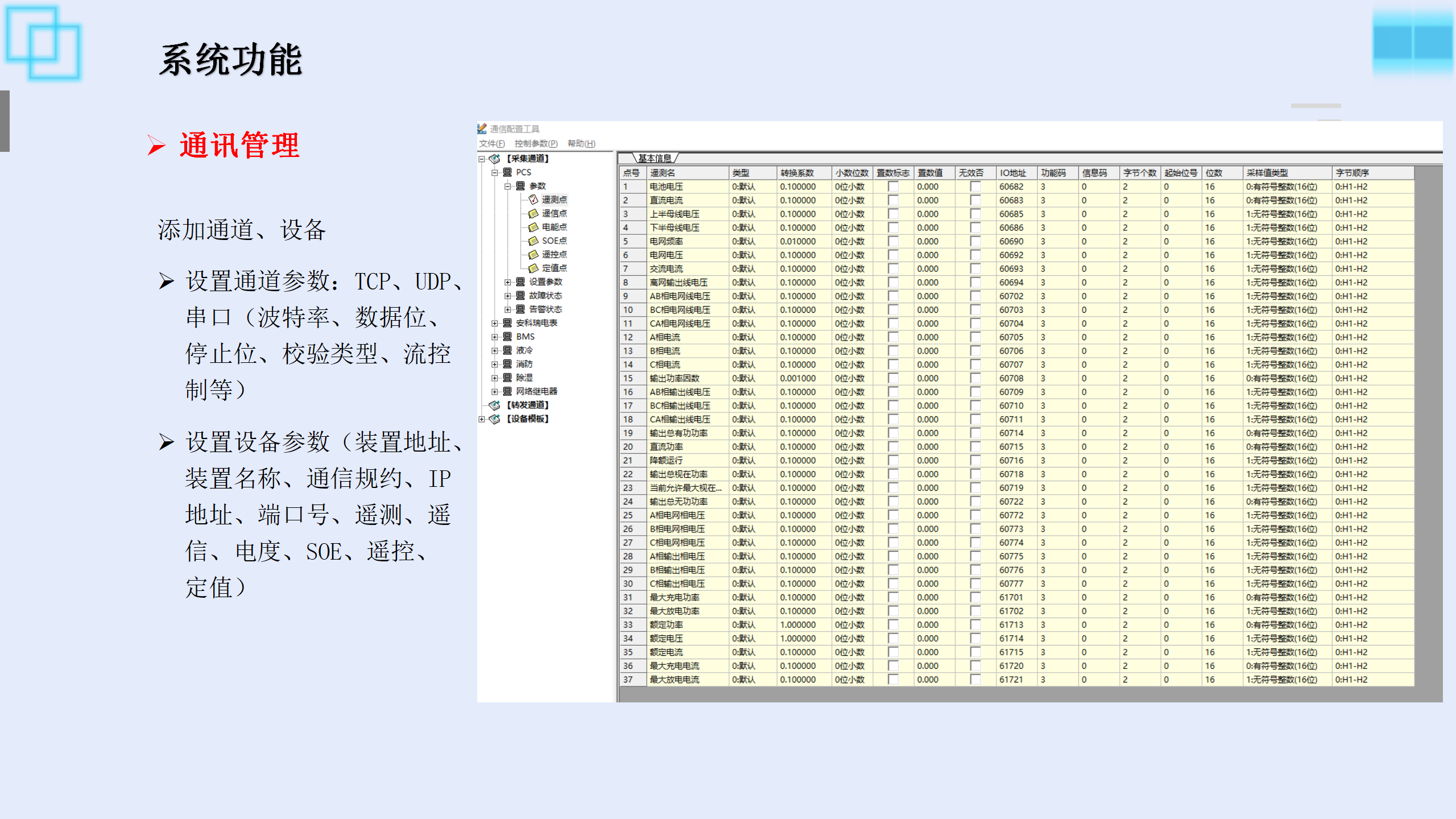Click the 转换系数 column header
This screenshot has height=819, width=1456.
(804, 173)
